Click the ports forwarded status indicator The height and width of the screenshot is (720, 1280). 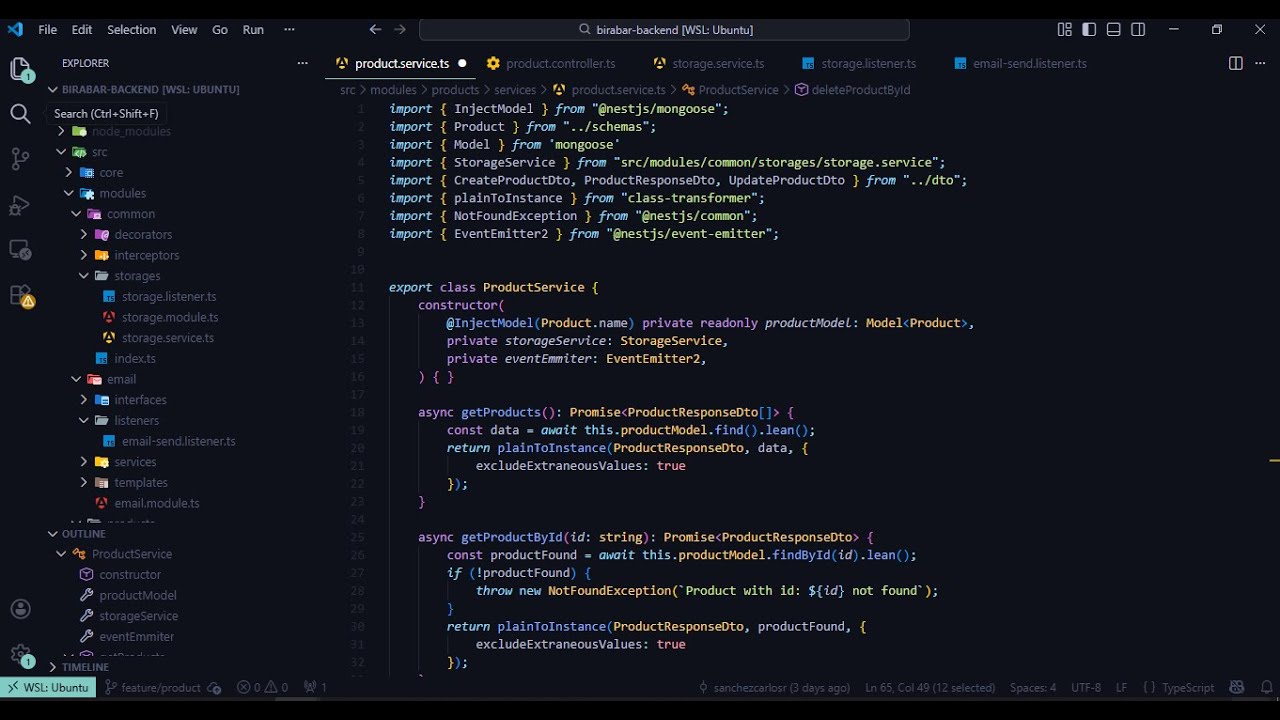coord(316,687)
